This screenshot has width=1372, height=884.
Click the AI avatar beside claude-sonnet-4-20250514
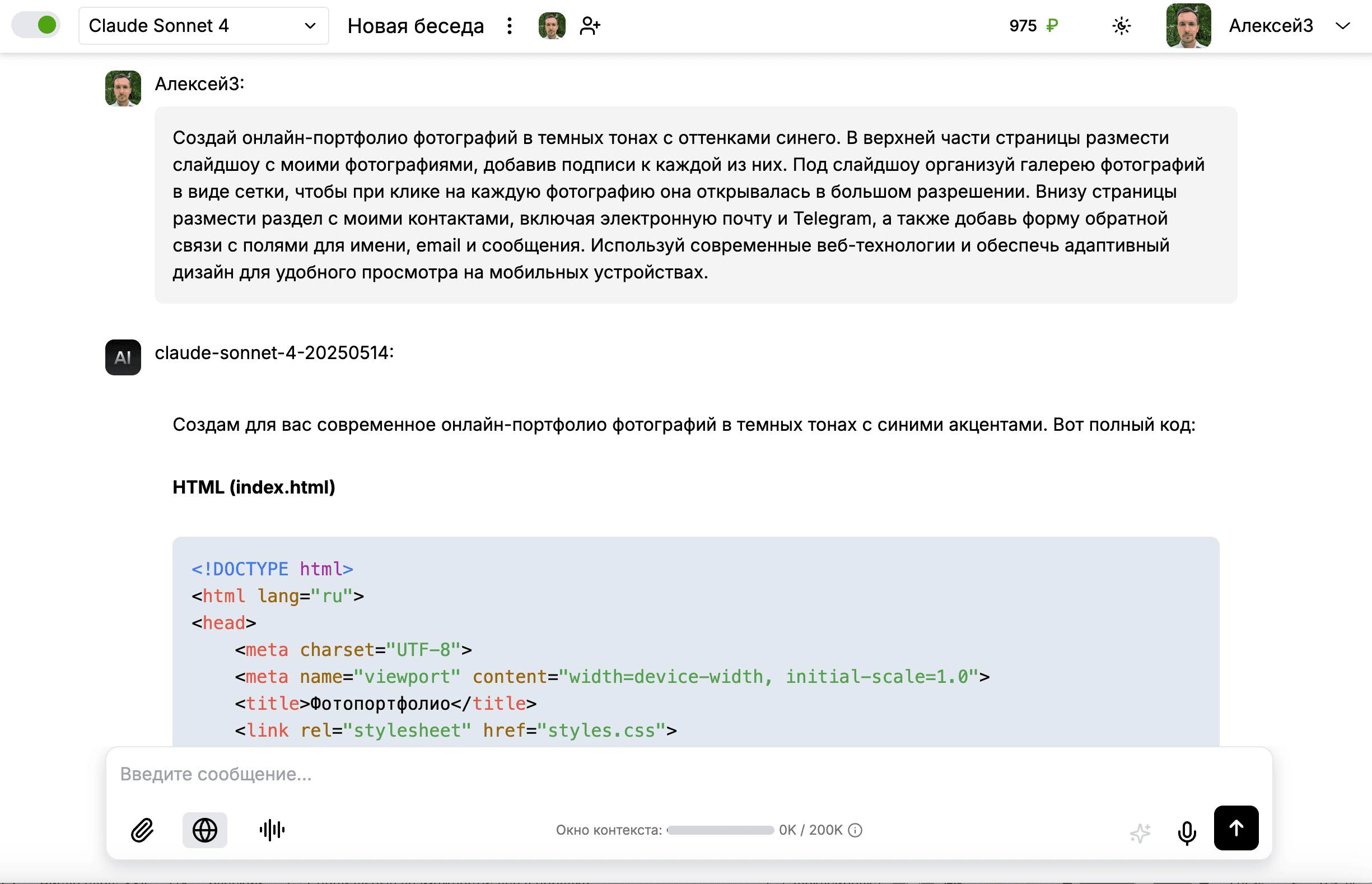click(122, 357)
